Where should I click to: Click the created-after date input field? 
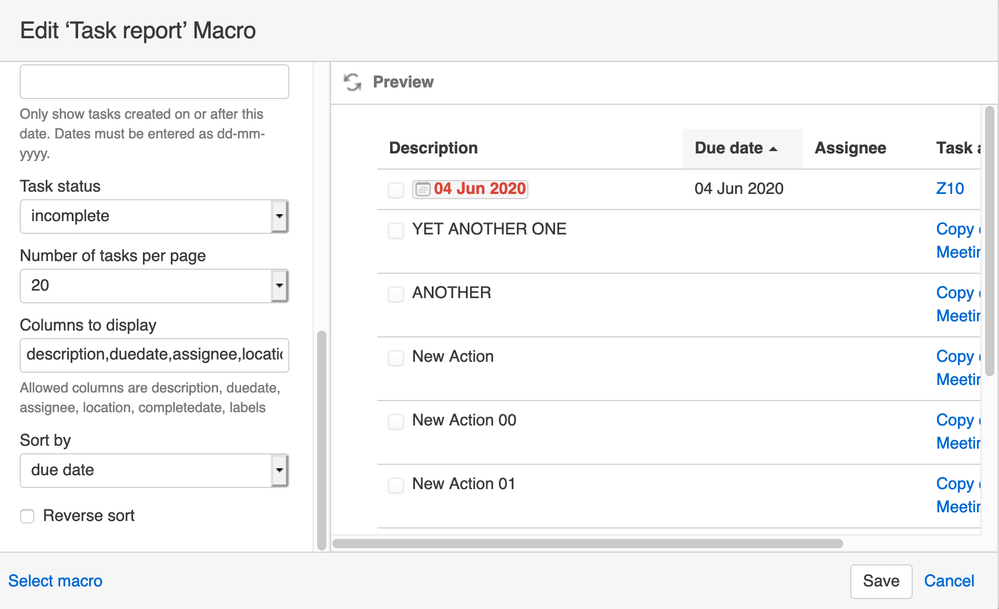click(154, 82)
